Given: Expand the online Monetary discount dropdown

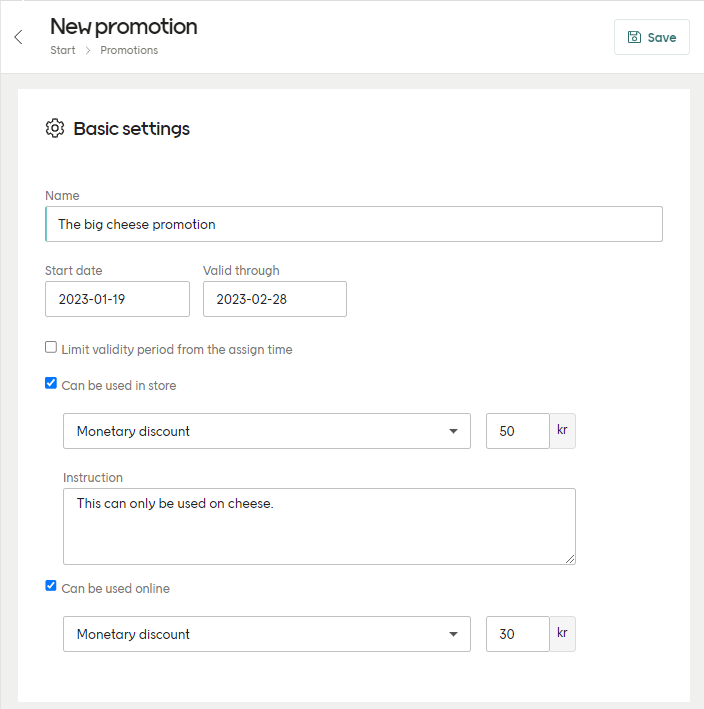Looking at the screenshot, I should 266,634.
